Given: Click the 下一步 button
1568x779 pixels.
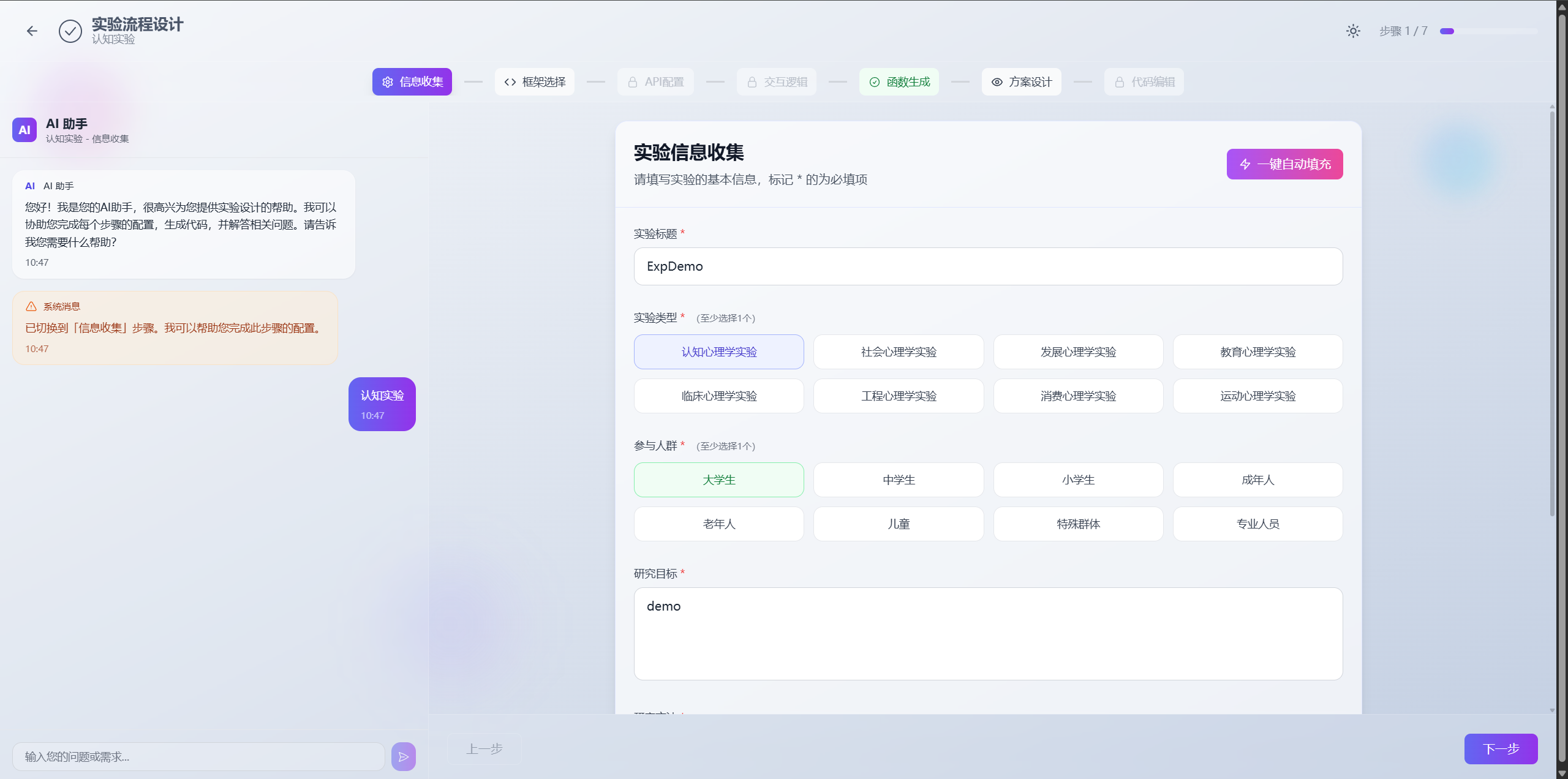Looking at the screenshot, I should tap(1501, 748).
